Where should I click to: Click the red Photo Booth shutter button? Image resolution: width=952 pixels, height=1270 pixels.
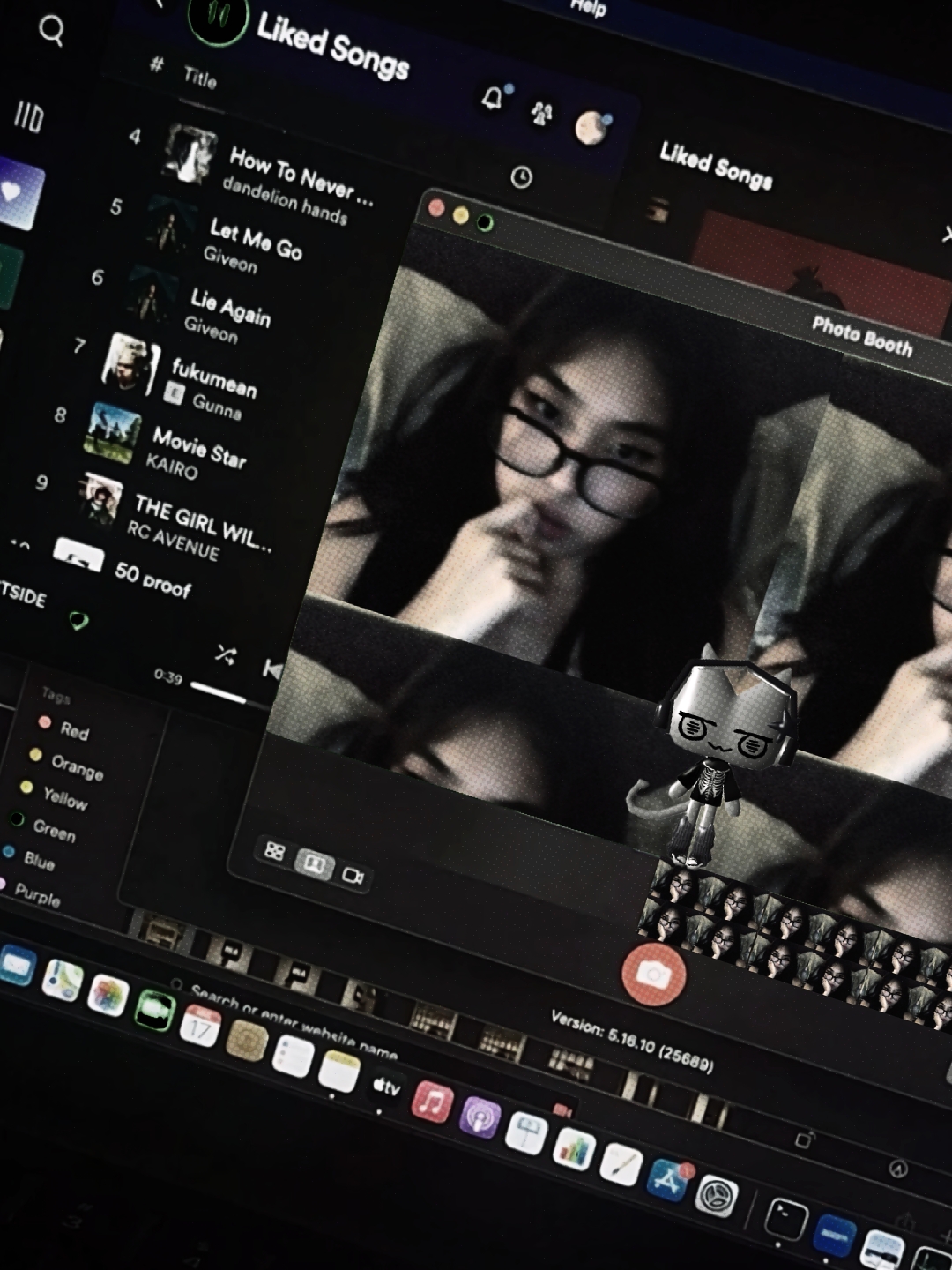[x=653, y=975]
